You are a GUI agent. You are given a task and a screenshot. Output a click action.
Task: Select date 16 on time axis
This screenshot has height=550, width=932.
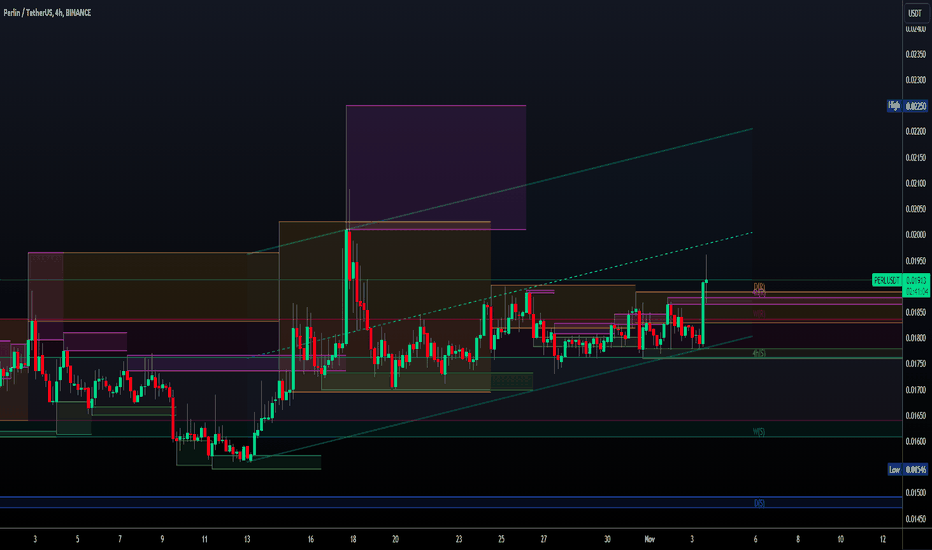pyautogui.click(x=310, y=539)
